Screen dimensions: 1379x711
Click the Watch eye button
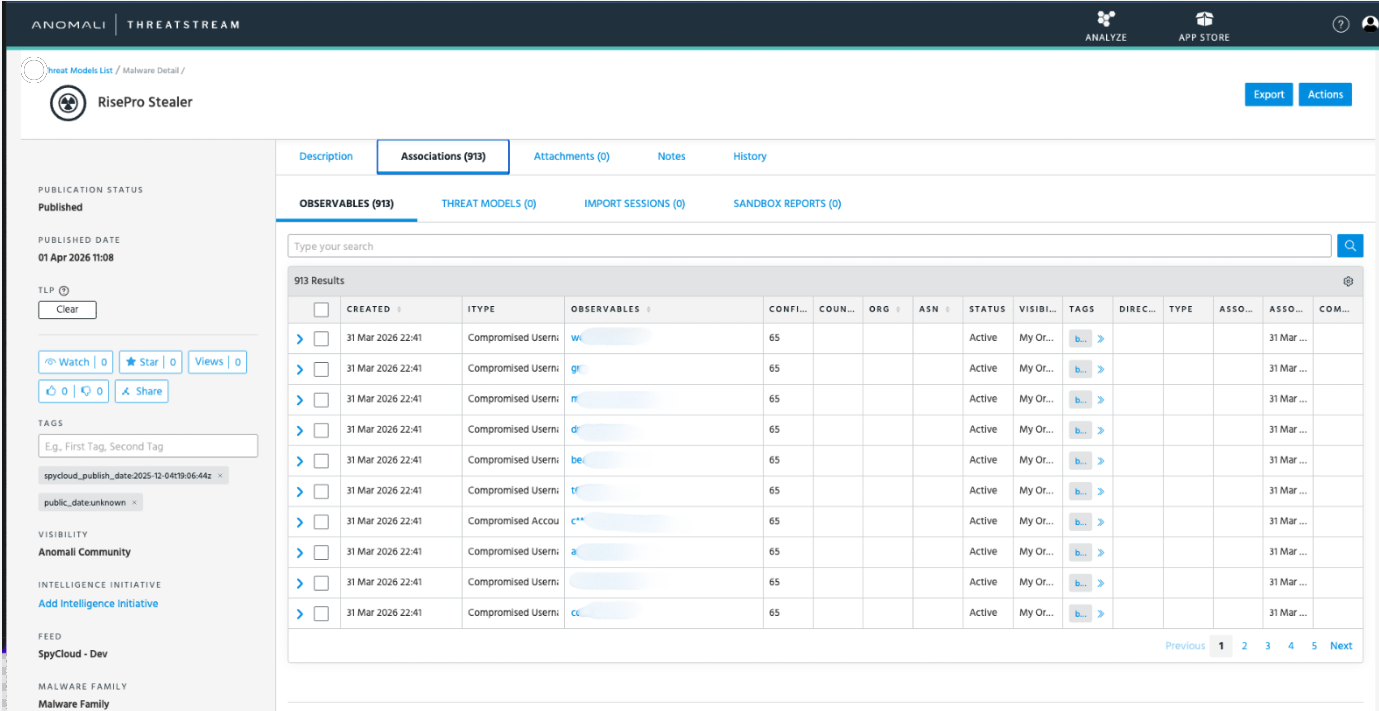(x=75, y=362)
